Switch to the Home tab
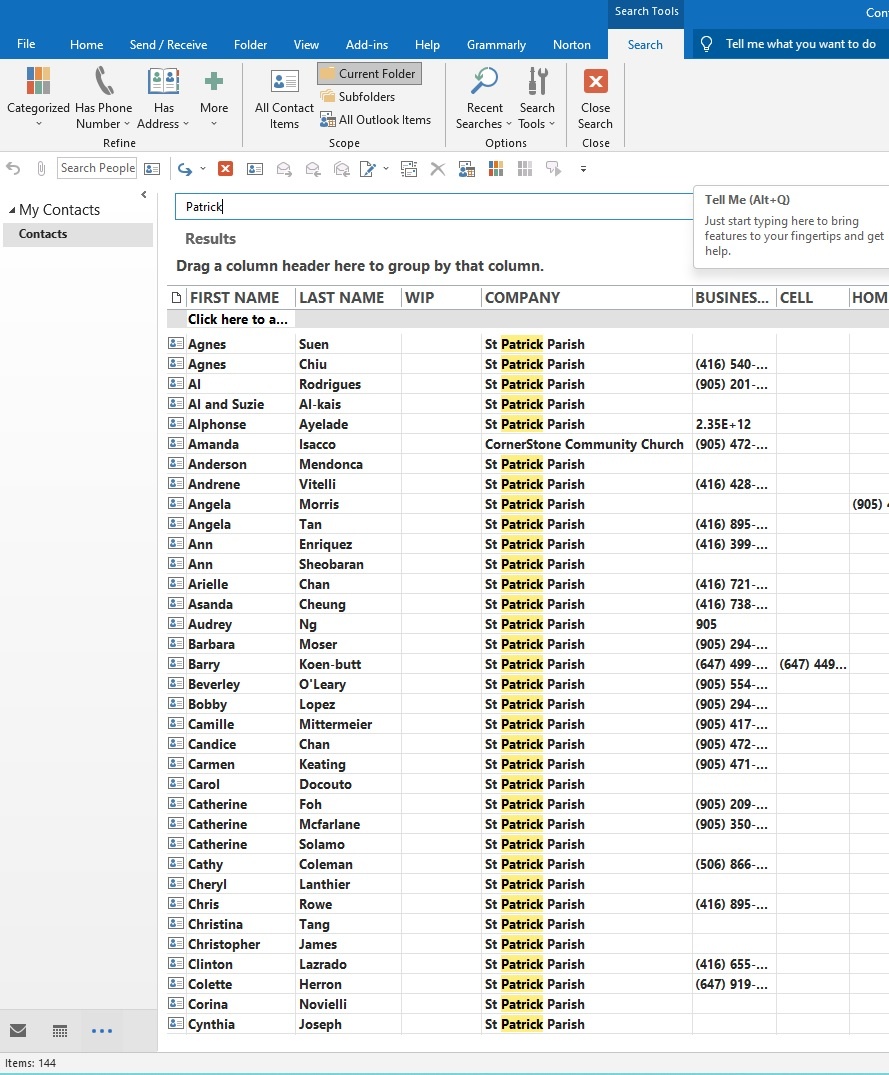This screenshot has height=1075, width=889. coord(86,45)
